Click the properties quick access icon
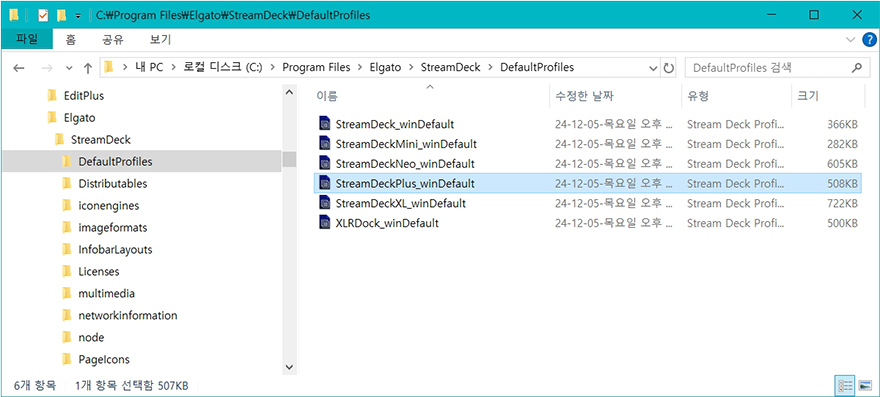The width and height of the screenshot is (880, 397). pos(43,15)
